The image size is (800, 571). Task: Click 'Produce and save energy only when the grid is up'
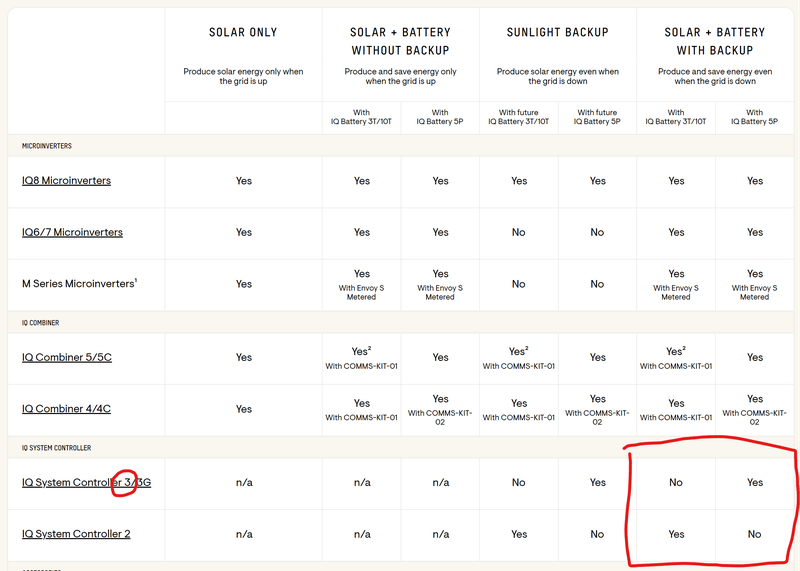[401, 76]
